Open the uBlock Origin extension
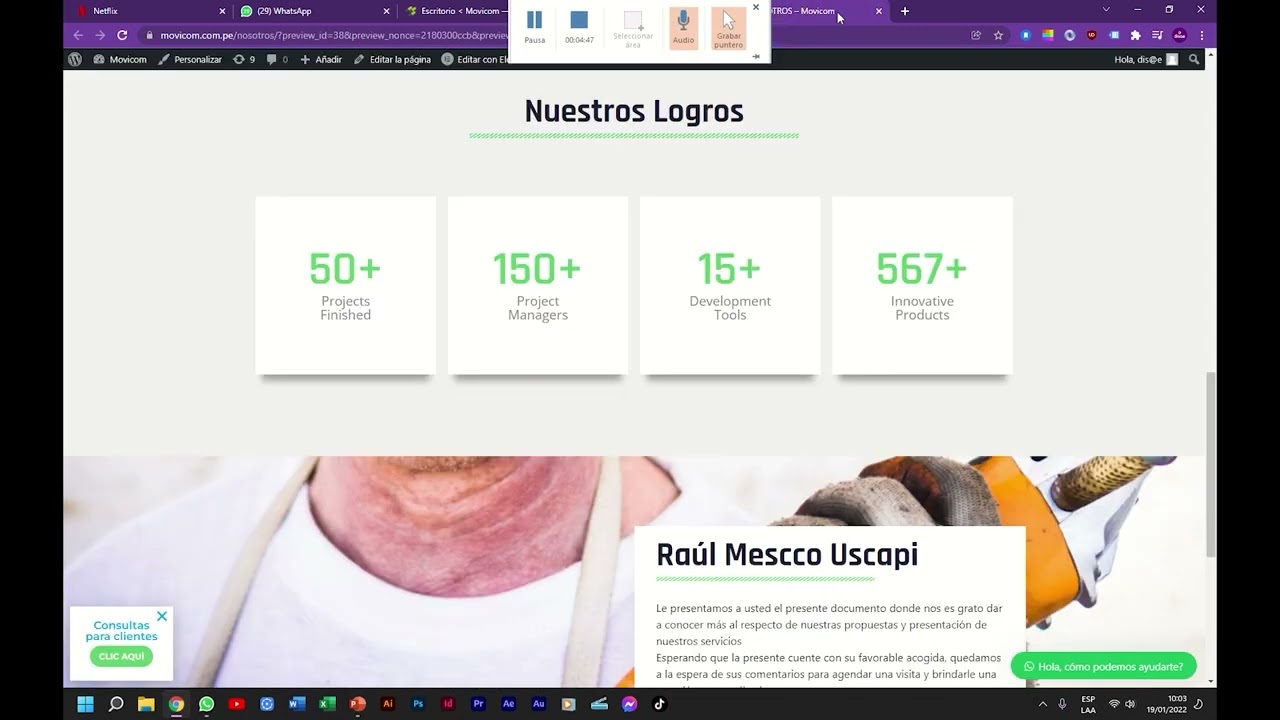1280x720 pixels. [1092, 35]
